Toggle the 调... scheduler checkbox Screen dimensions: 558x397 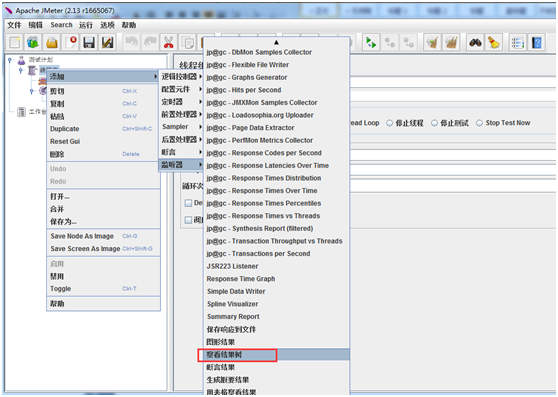[189, 220]
